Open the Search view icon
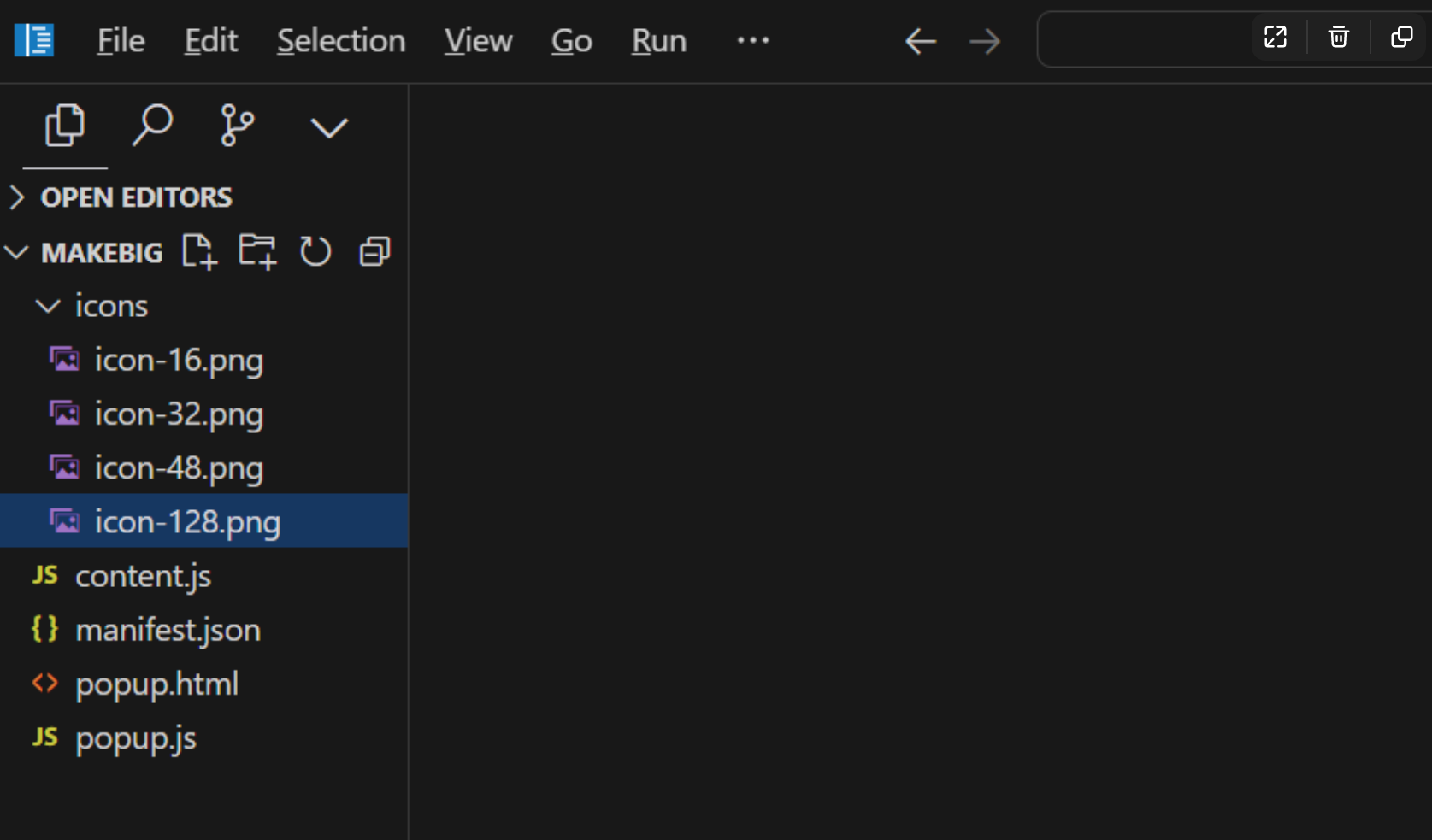Screen dimensions: 1432x840 [152, 126]
